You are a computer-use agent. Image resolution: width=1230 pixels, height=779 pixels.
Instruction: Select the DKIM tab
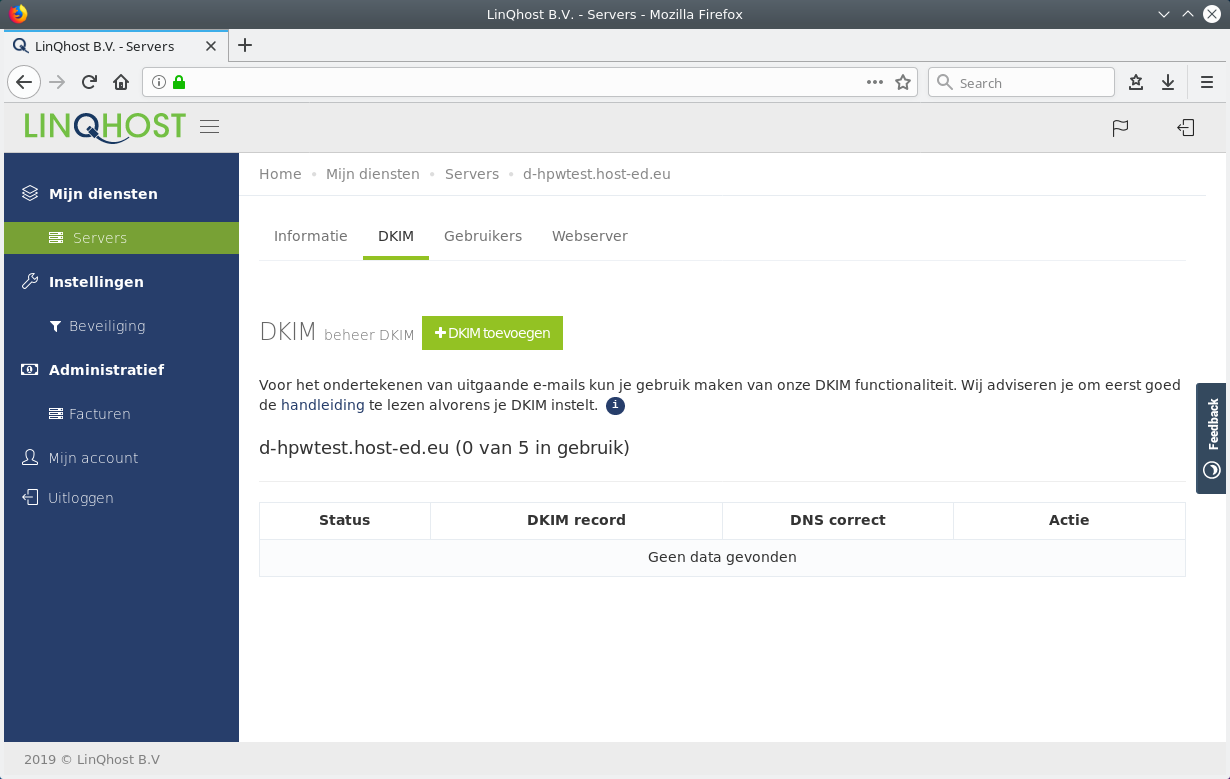click(396, 236)
